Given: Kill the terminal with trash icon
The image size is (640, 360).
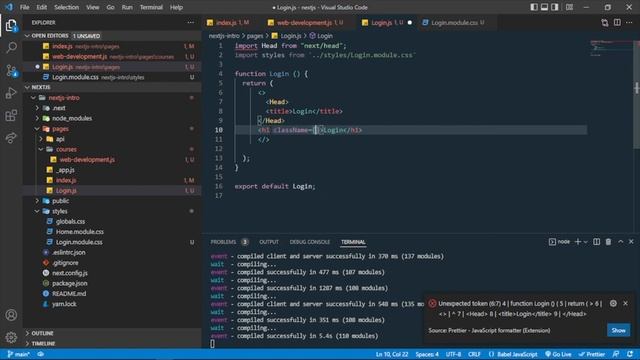Looking at the screenshot, I should (608, 242).
